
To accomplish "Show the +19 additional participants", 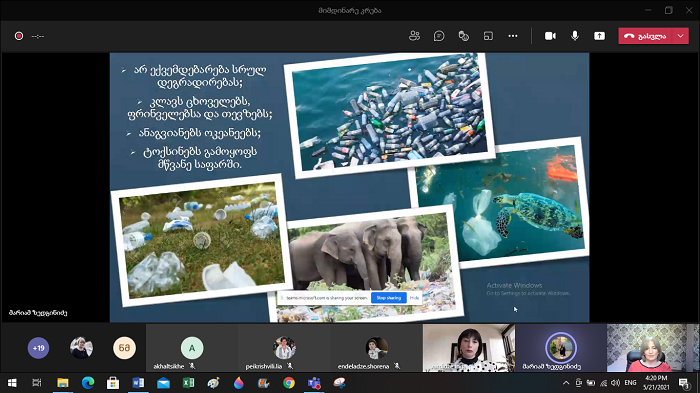I will pyautogui.click(x=38, y=348).
